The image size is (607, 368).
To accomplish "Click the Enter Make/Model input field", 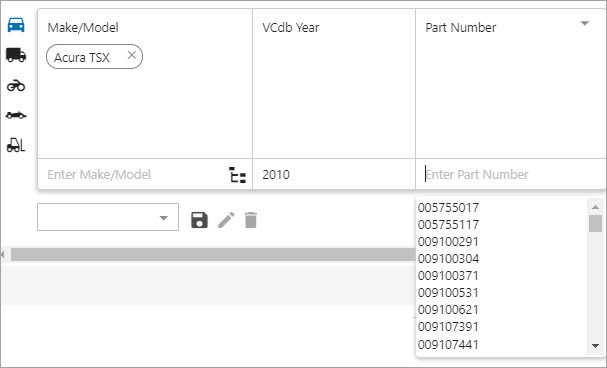I will 133,175.
